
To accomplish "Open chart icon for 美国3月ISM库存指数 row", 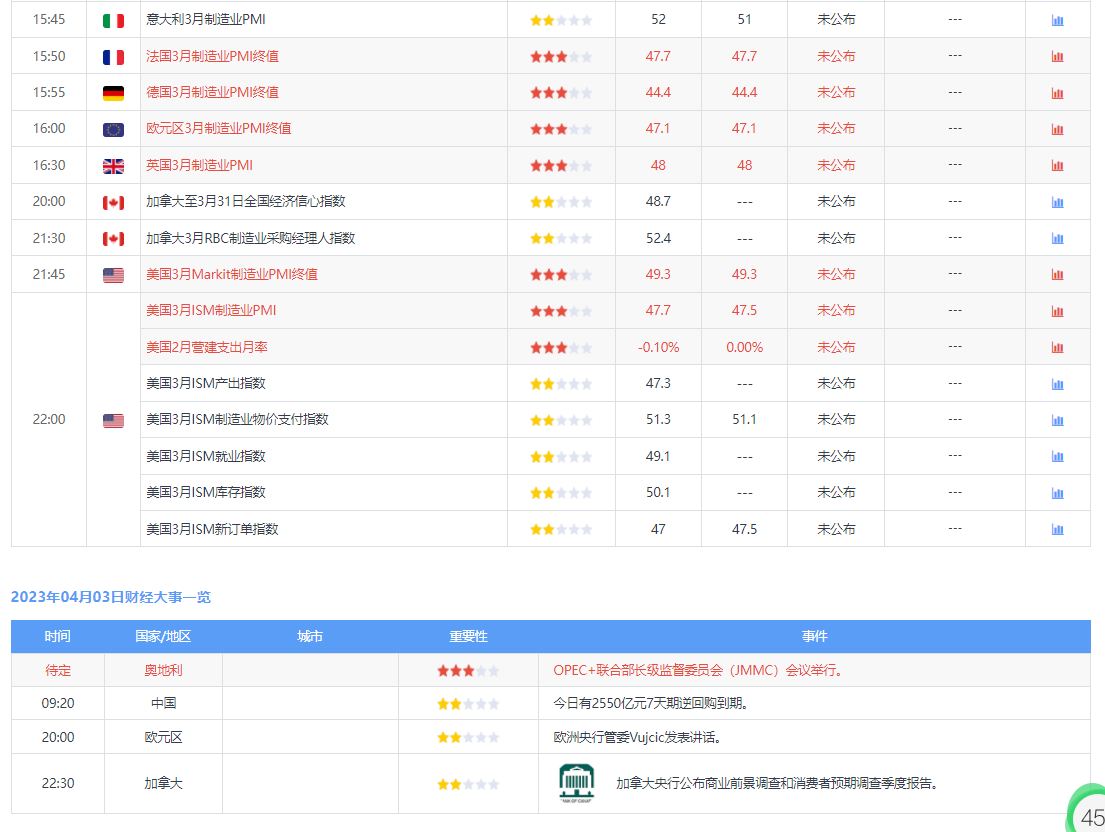I will [x=1057, y=493].
